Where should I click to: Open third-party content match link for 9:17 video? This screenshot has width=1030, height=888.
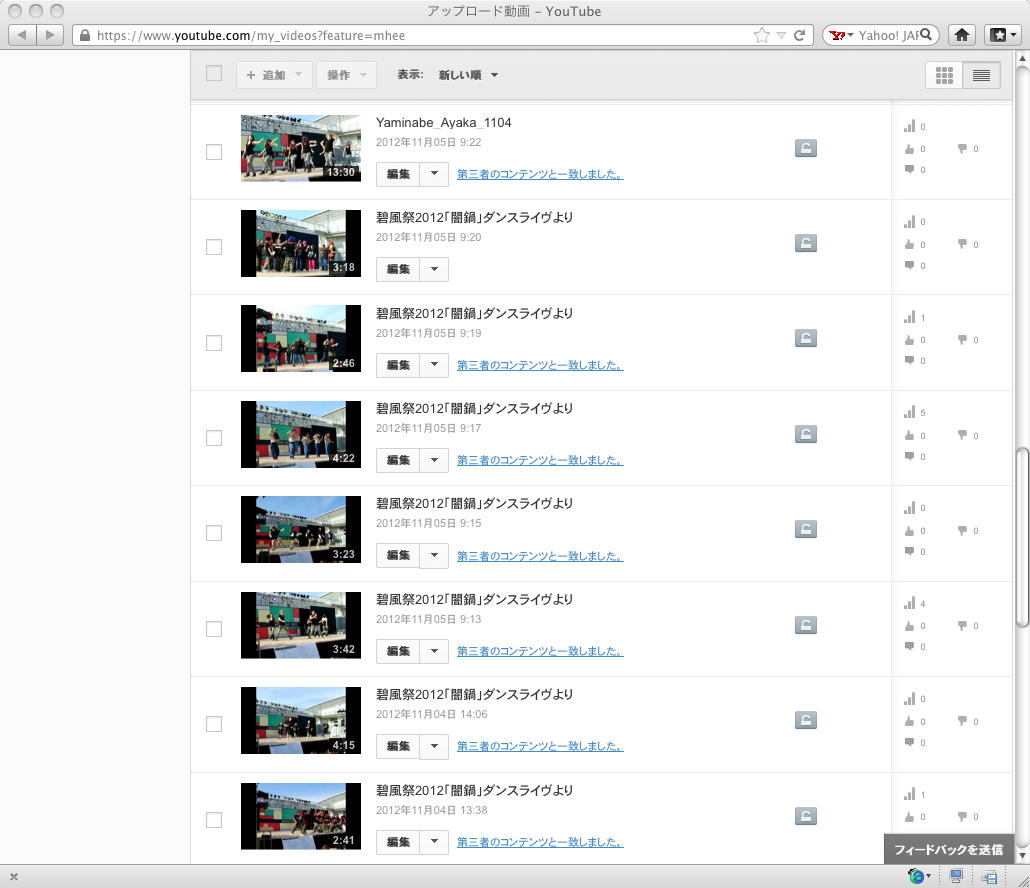(x=540, y=460)
